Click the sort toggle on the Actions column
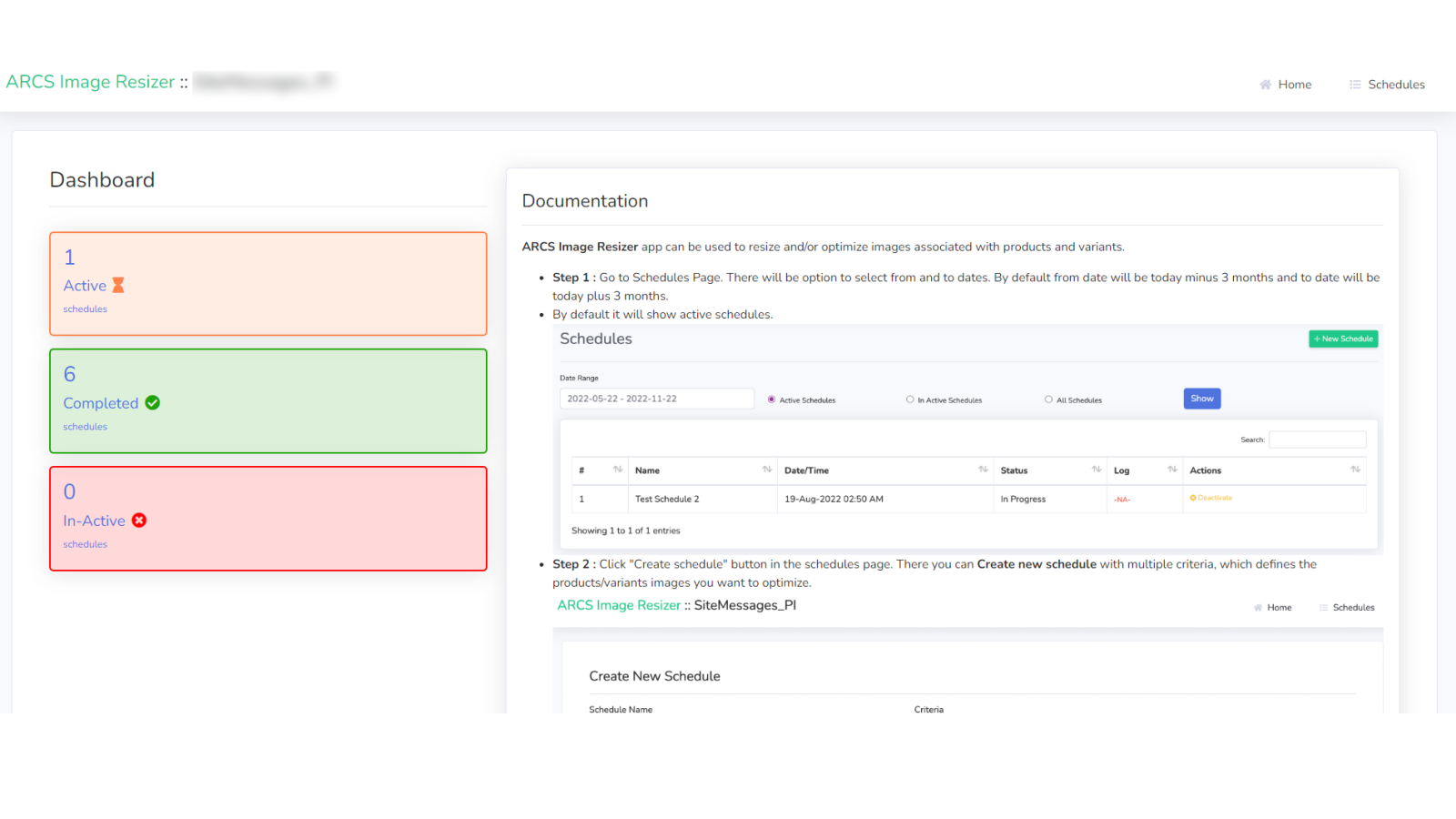 point(1355,470)
